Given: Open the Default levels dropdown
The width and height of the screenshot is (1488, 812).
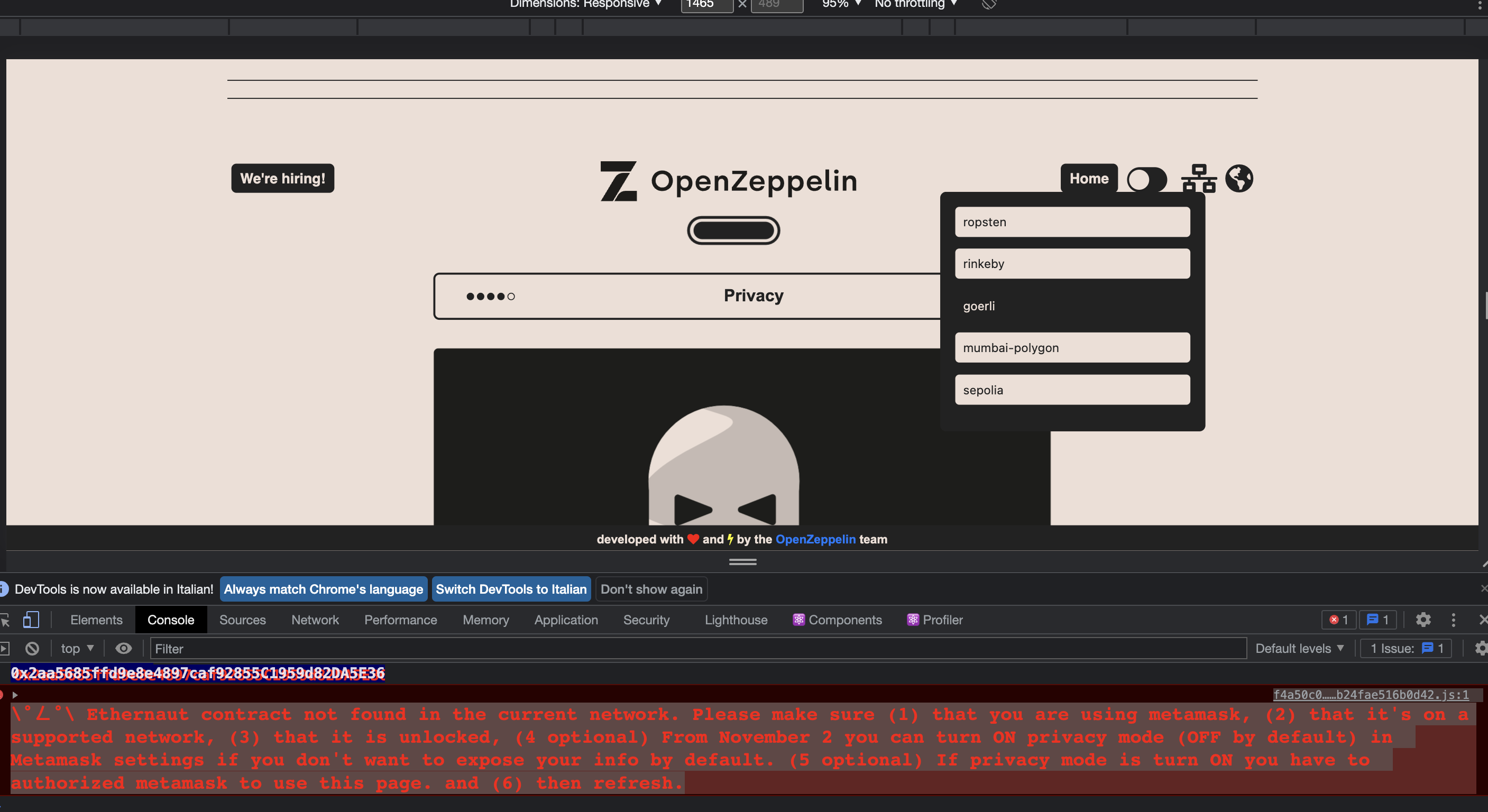Looking at the screenshot, I should (x=1300, y=648).
